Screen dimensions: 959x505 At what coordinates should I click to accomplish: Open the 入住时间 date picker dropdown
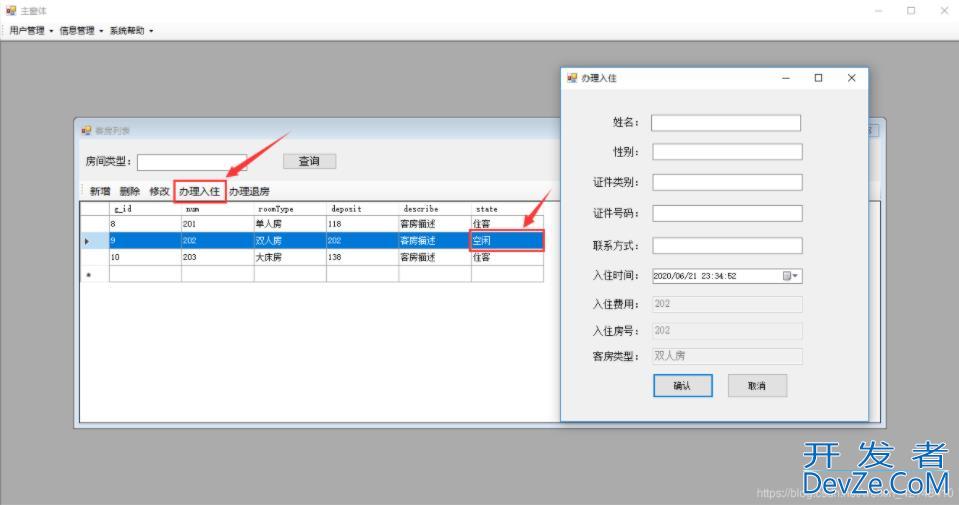pyautogui.click(x=791, y=276)
